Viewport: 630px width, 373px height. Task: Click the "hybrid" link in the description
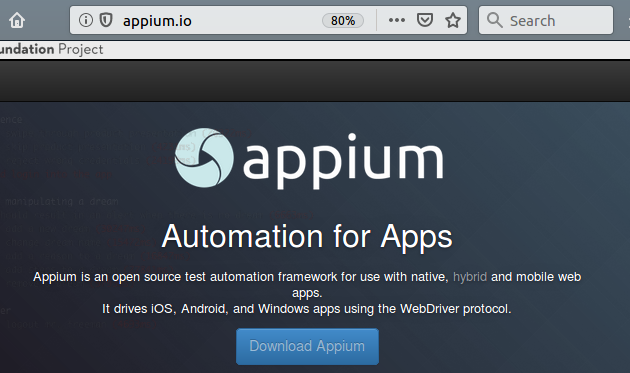click(470, 277)
